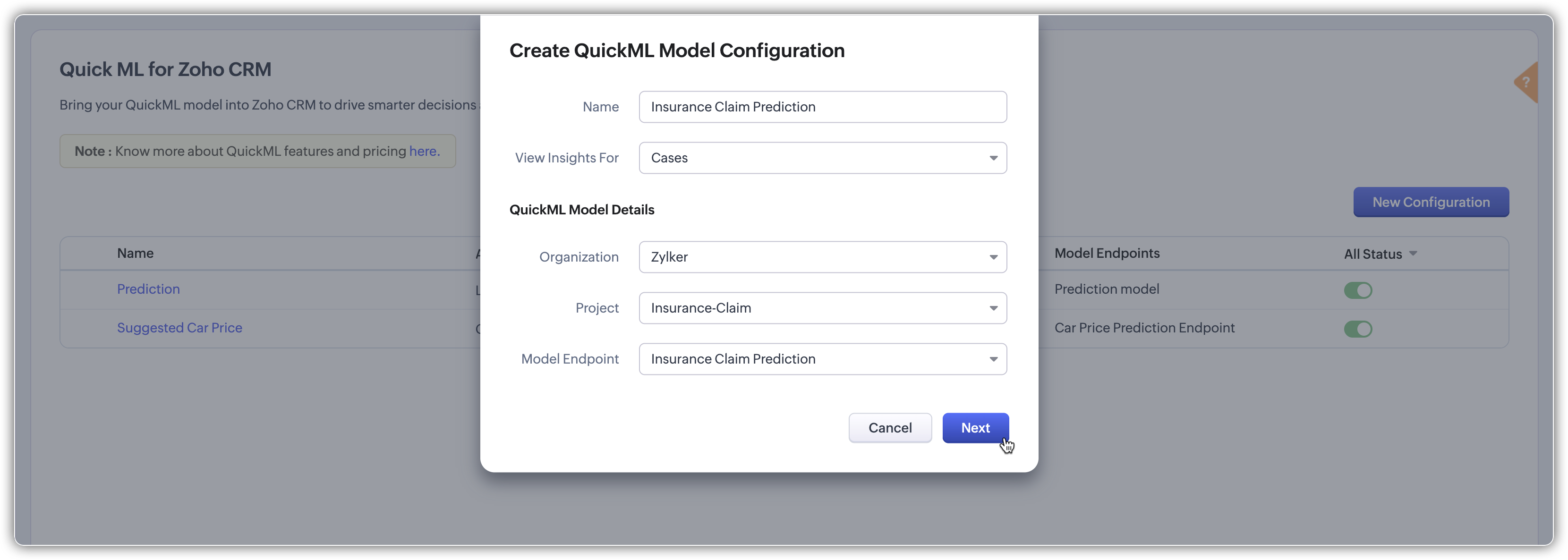This screenshot has height=560, width=1568.
Task: Click the Name column header
Action: tap(135, 253)
